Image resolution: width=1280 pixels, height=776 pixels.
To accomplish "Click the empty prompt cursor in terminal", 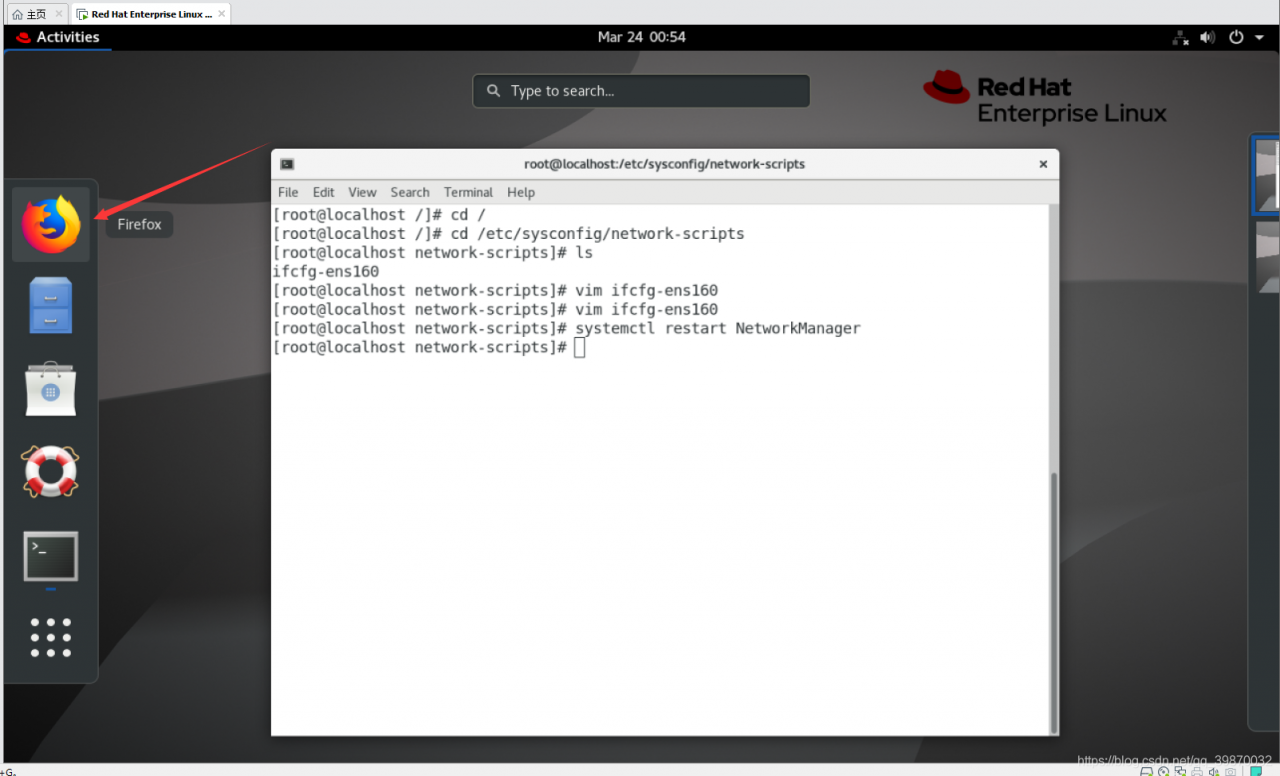I will (x=580, y=348).
